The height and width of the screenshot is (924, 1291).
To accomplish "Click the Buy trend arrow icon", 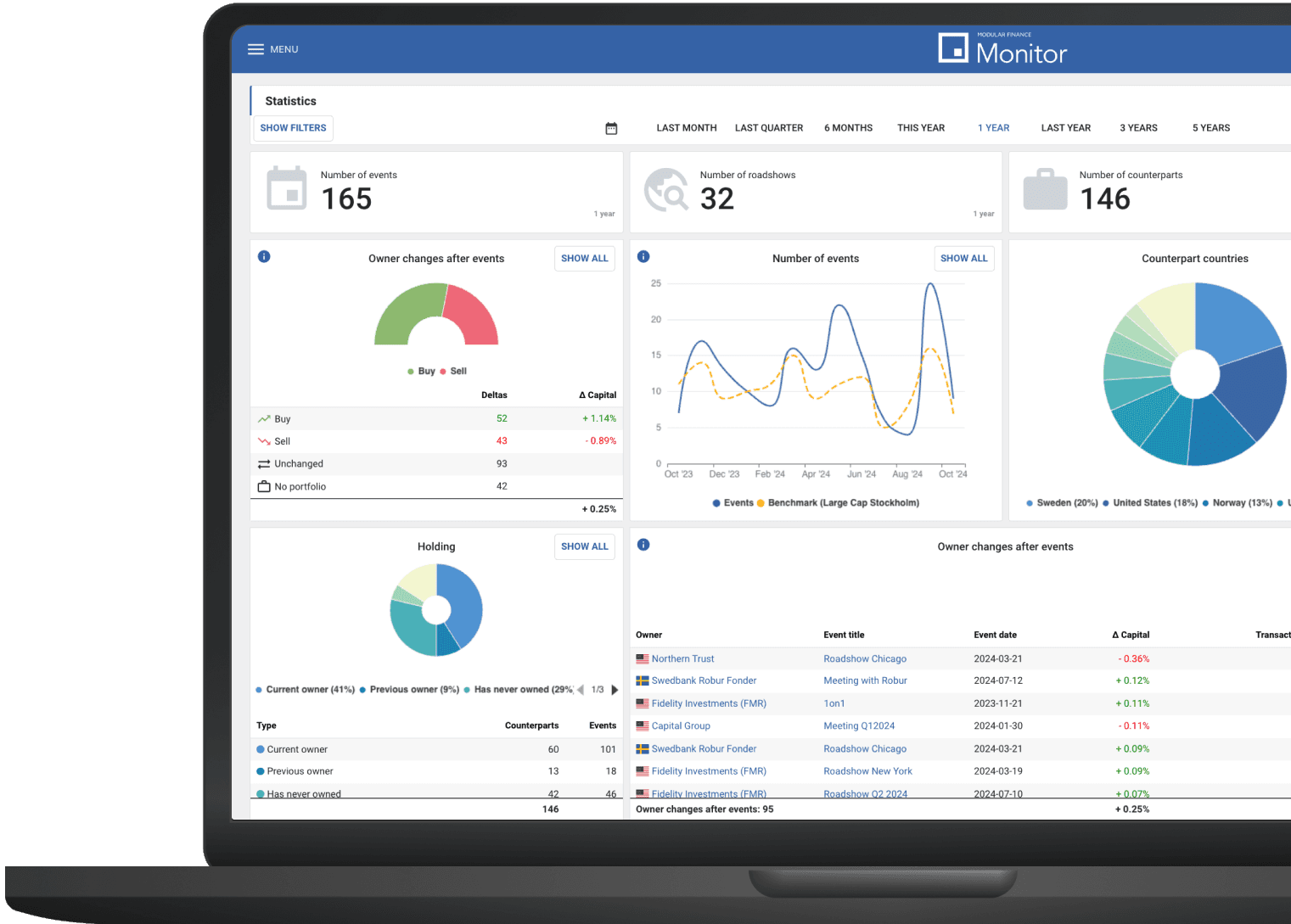I will point(262,417).
